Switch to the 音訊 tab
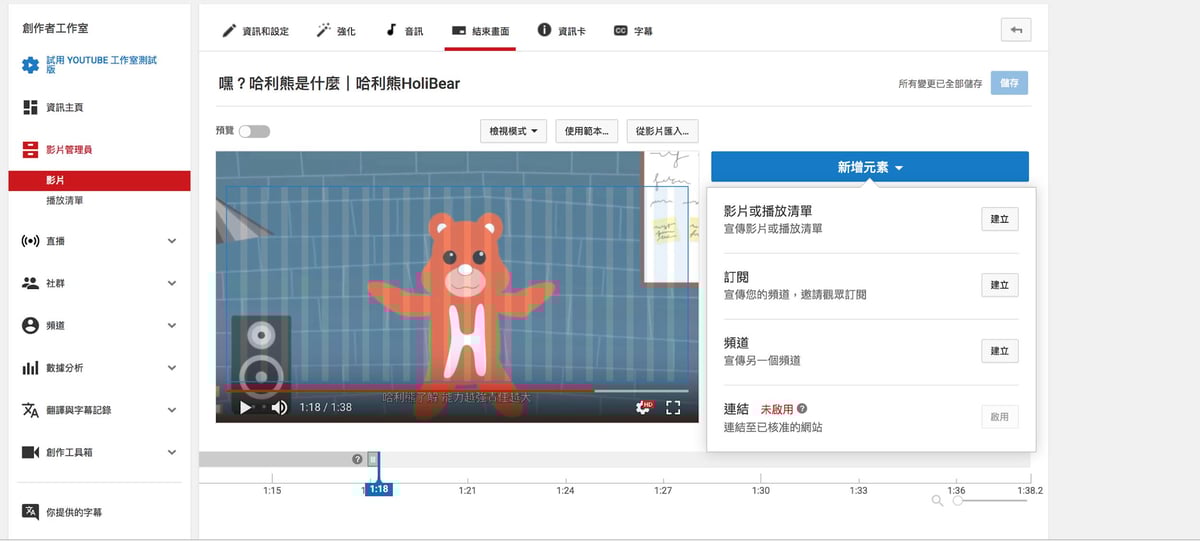 click(x=404, y=31)
